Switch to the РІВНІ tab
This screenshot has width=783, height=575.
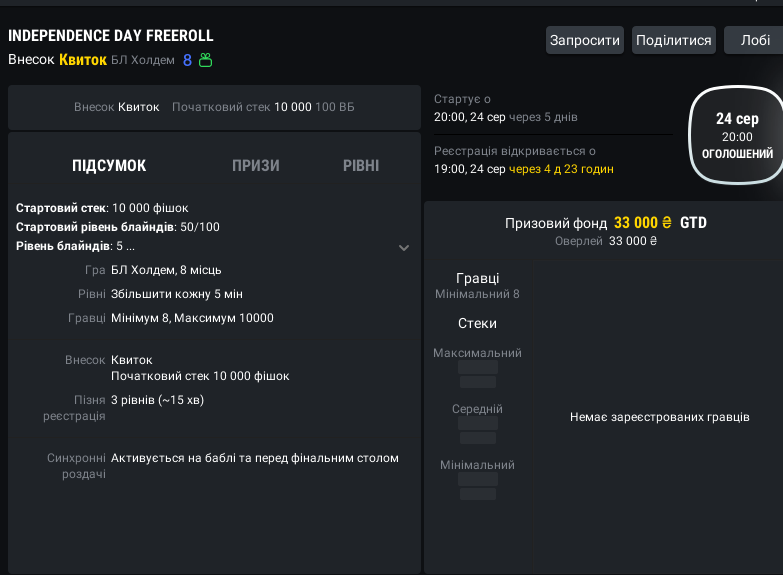pyautogui.click(x=361, y=165)
